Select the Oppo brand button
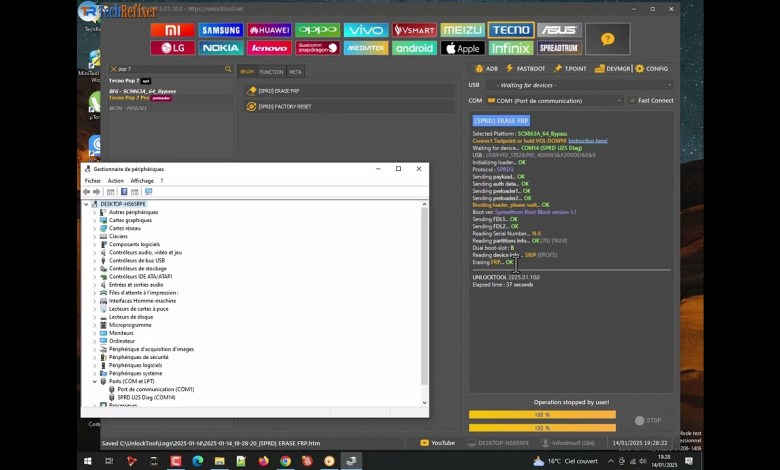This screenshot has height=470, width=780. (317, 30)
